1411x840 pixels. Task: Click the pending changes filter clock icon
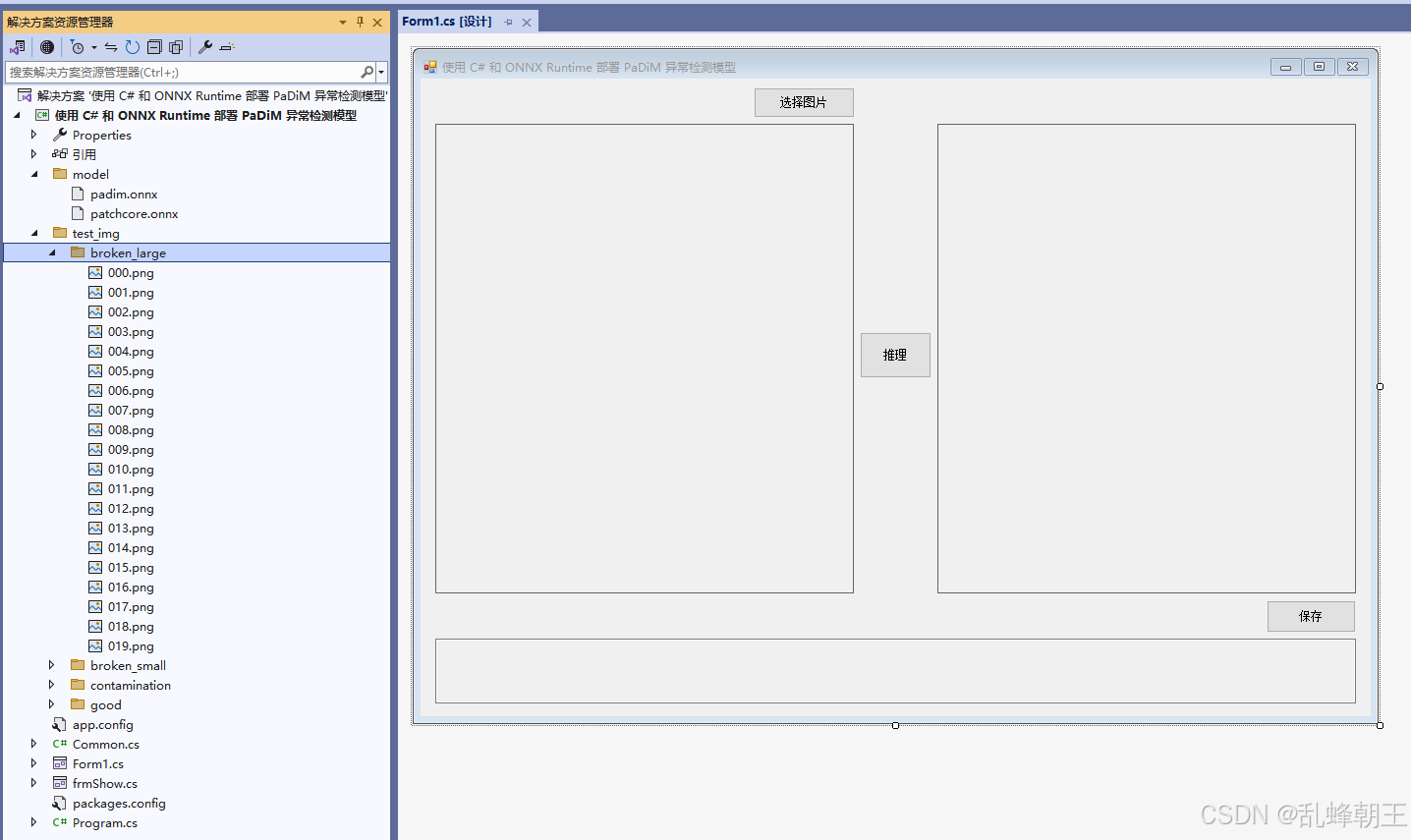coord(78,47)
